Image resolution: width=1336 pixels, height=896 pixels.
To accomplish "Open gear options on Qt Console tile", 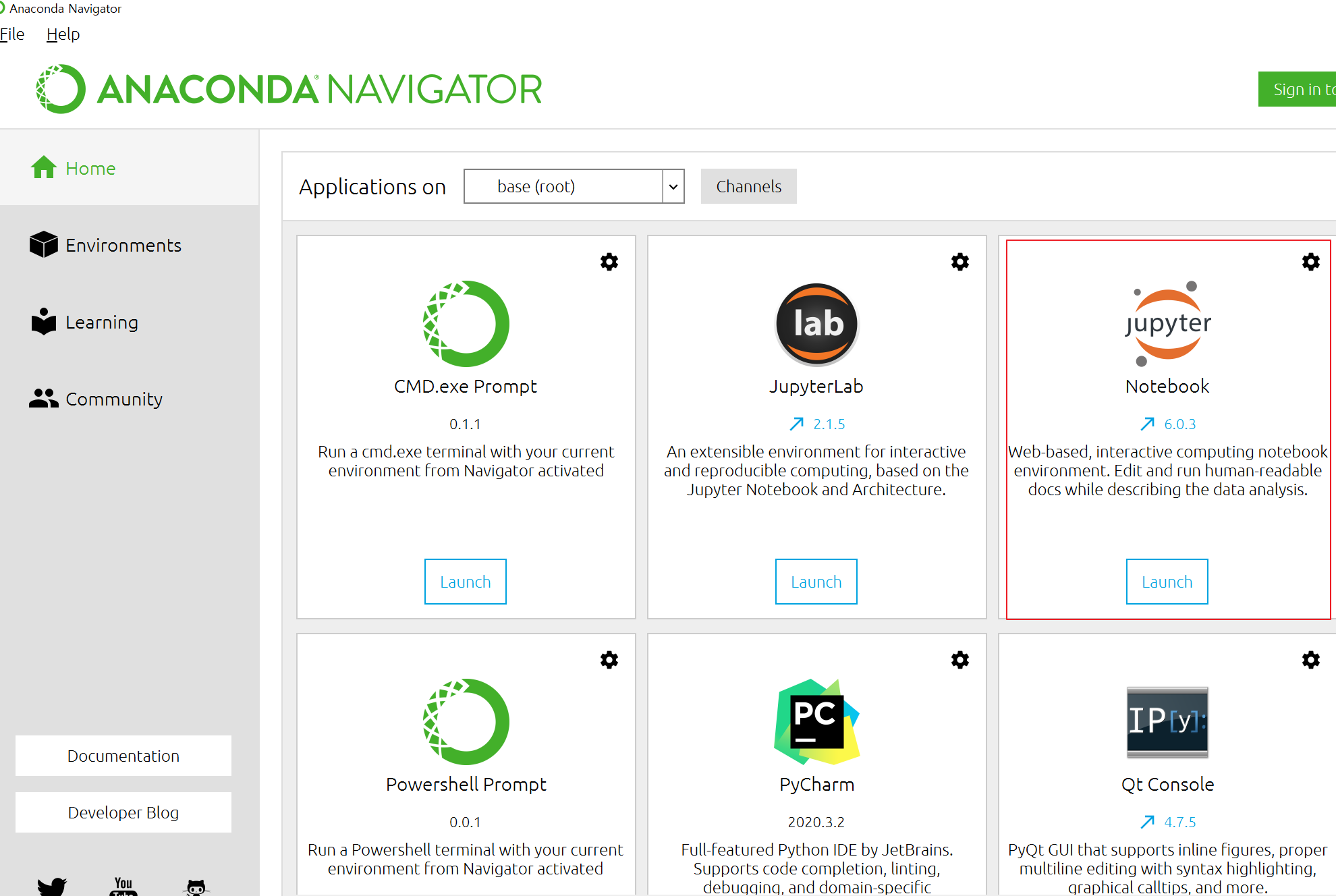I will point(1310,660).
